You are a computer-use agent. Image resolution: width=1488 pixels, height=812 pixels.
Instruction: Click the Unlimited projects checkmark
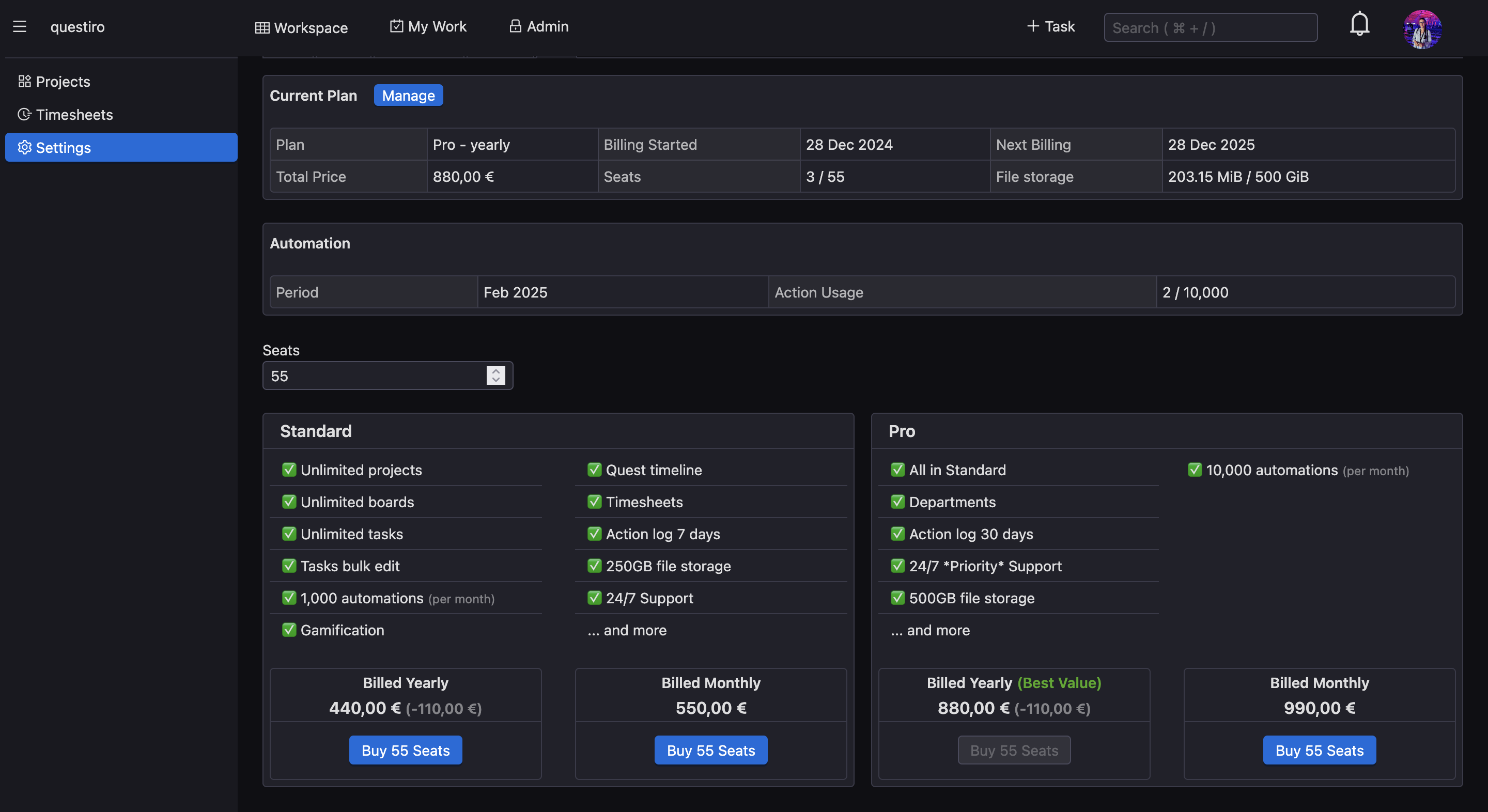point(289,470)
